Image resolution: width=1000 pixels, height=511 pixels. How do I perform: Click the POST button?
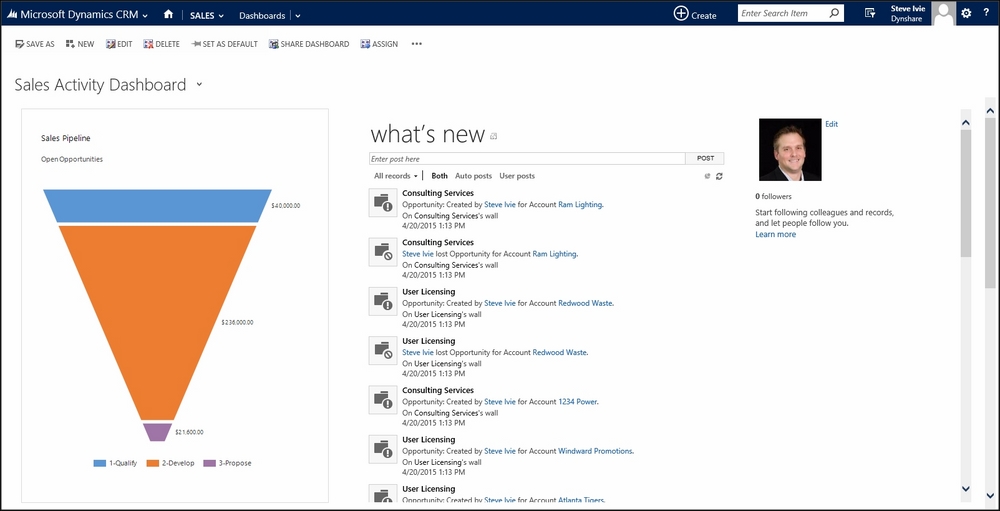[x=705, y=158]
